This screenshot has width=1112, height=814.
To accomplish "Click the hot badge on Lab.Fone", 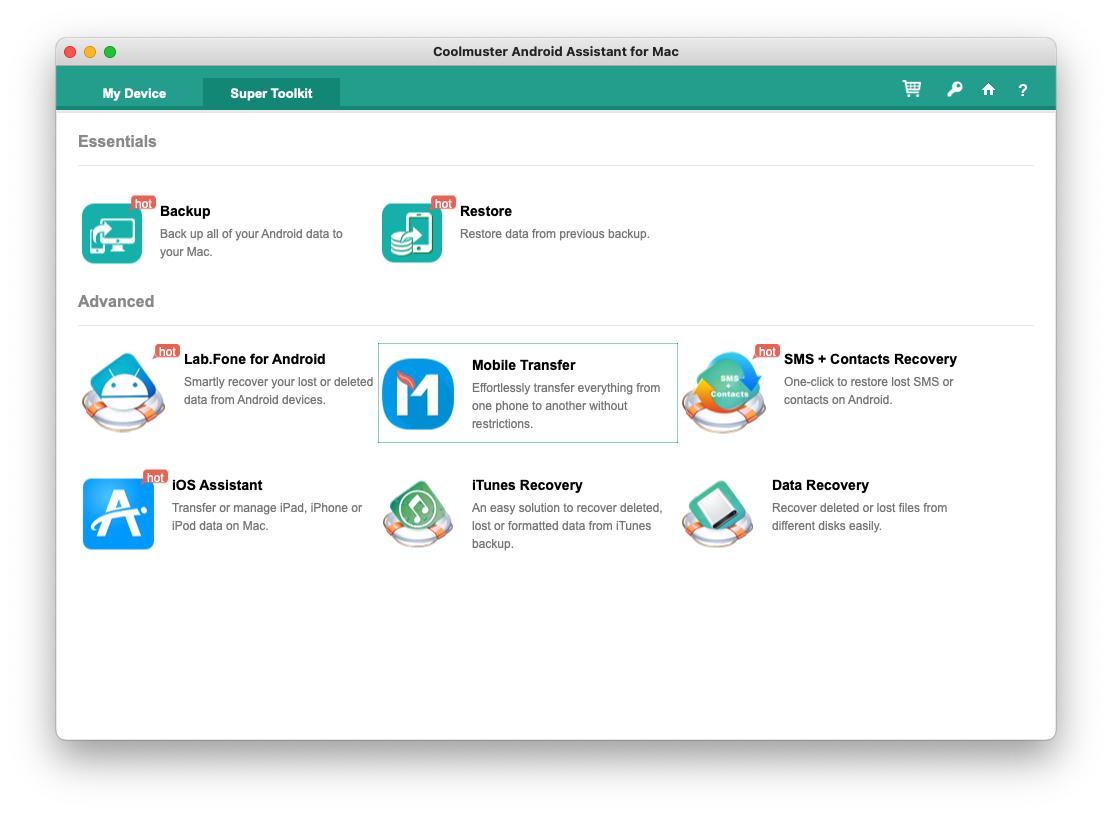I will pos(167,352).
